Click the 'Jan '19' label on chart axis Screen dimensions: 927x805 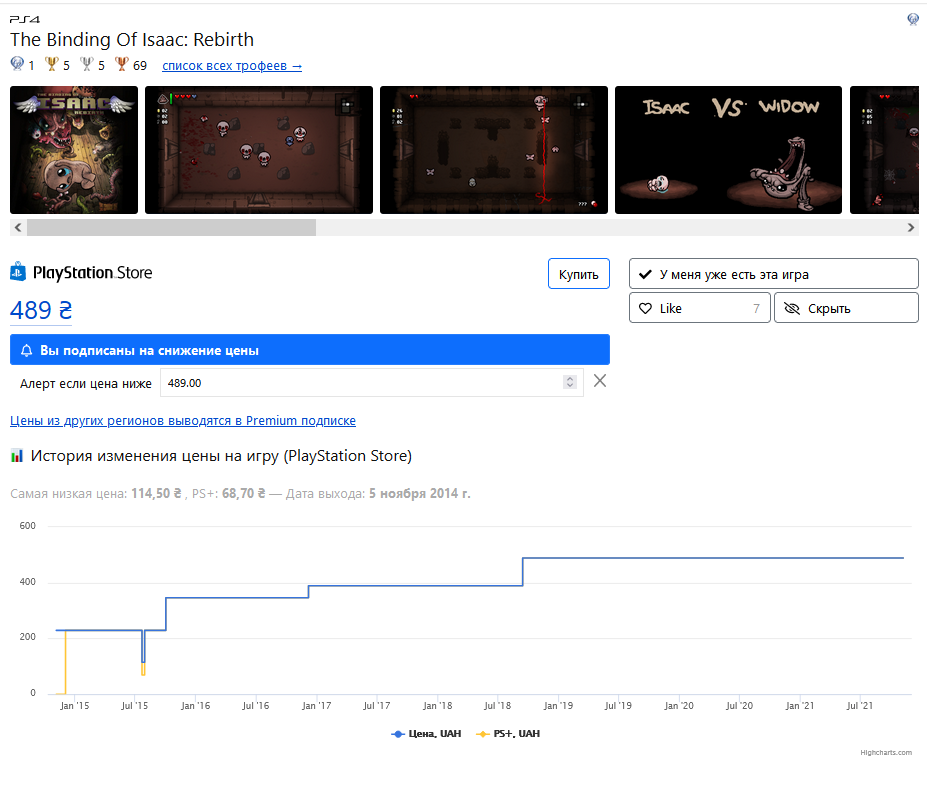(558, 706)
